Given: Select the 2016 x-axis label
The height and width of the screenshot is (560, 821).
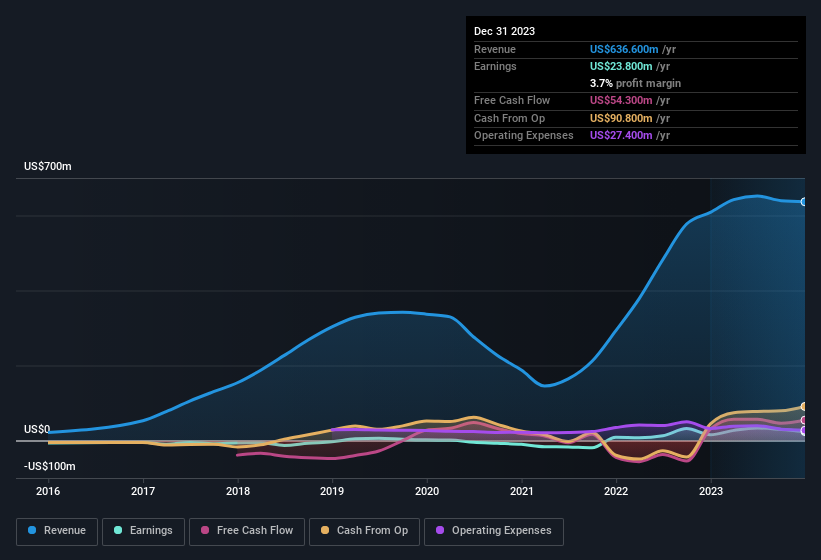Looking at the screenshot, I should 48,491.
